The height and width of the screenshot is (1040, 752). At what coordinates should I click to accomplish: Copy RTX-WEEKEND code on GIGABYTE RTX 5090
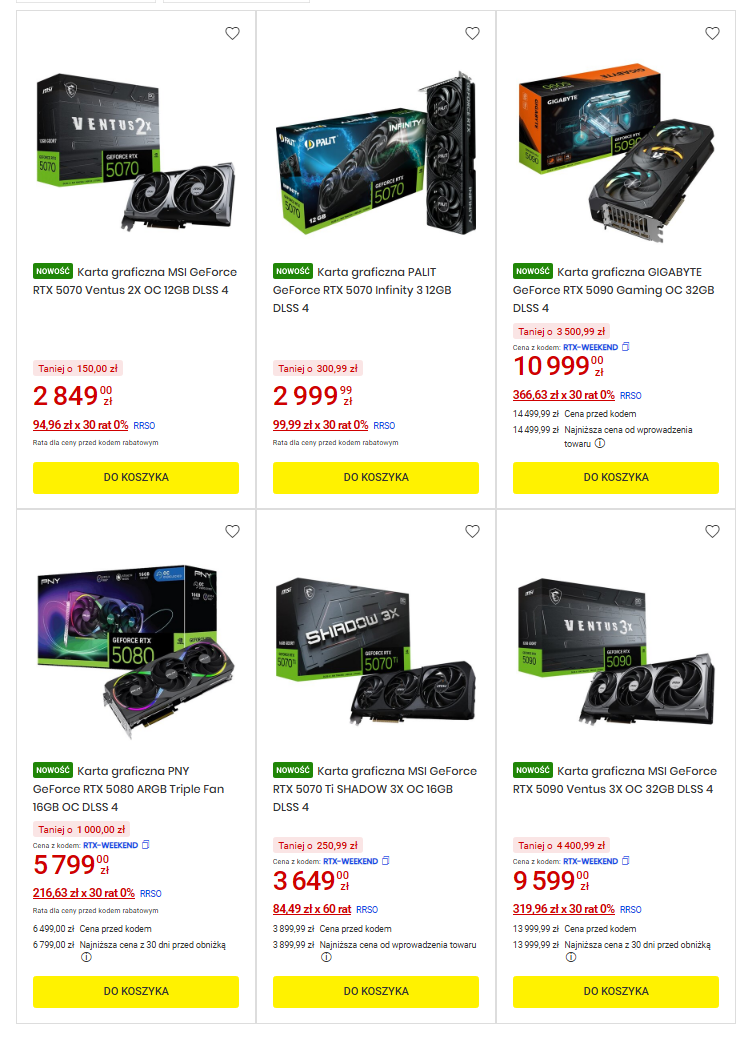(626, 347)
